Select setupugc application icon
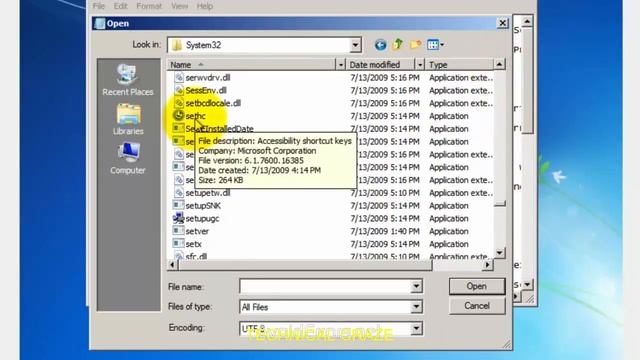Viewport: 640px width, 360px height. 178,218
